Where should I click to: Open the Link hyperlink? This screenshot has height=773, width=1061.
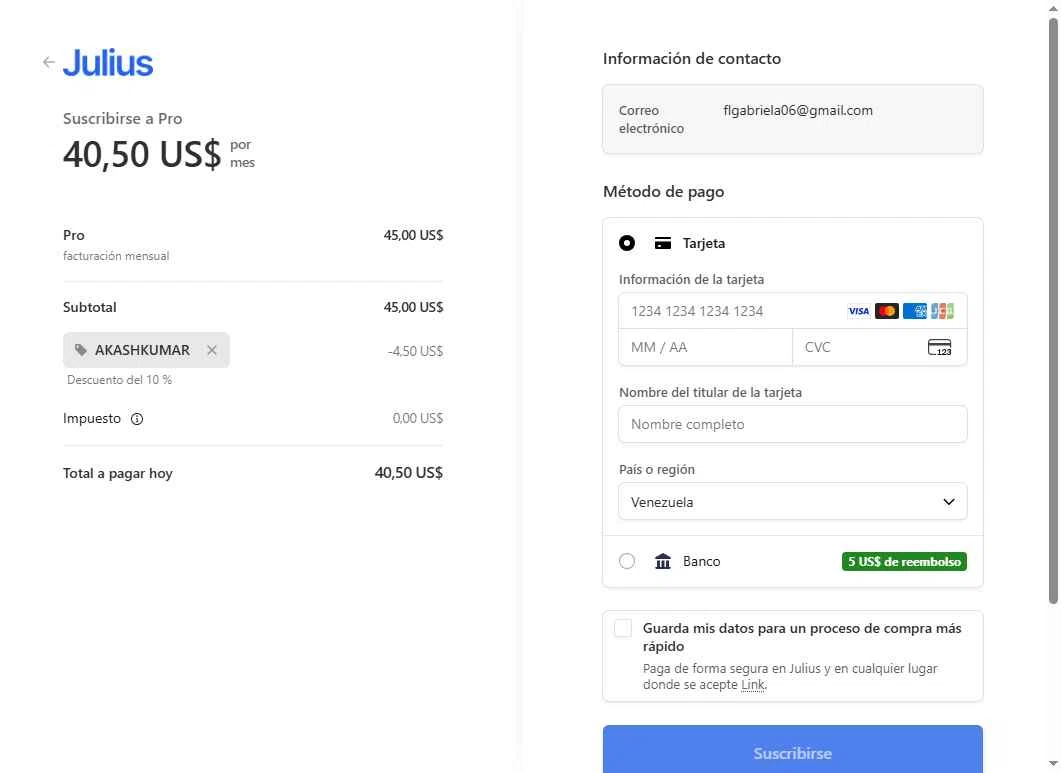(753, 685)
